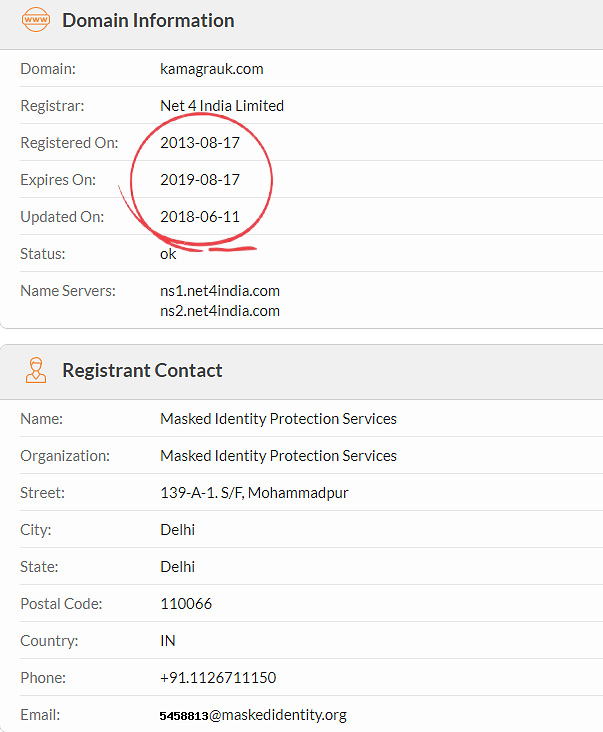Click the orange www globe icon
Viewport: 603px width, 732px height.
tap(35, 20)
